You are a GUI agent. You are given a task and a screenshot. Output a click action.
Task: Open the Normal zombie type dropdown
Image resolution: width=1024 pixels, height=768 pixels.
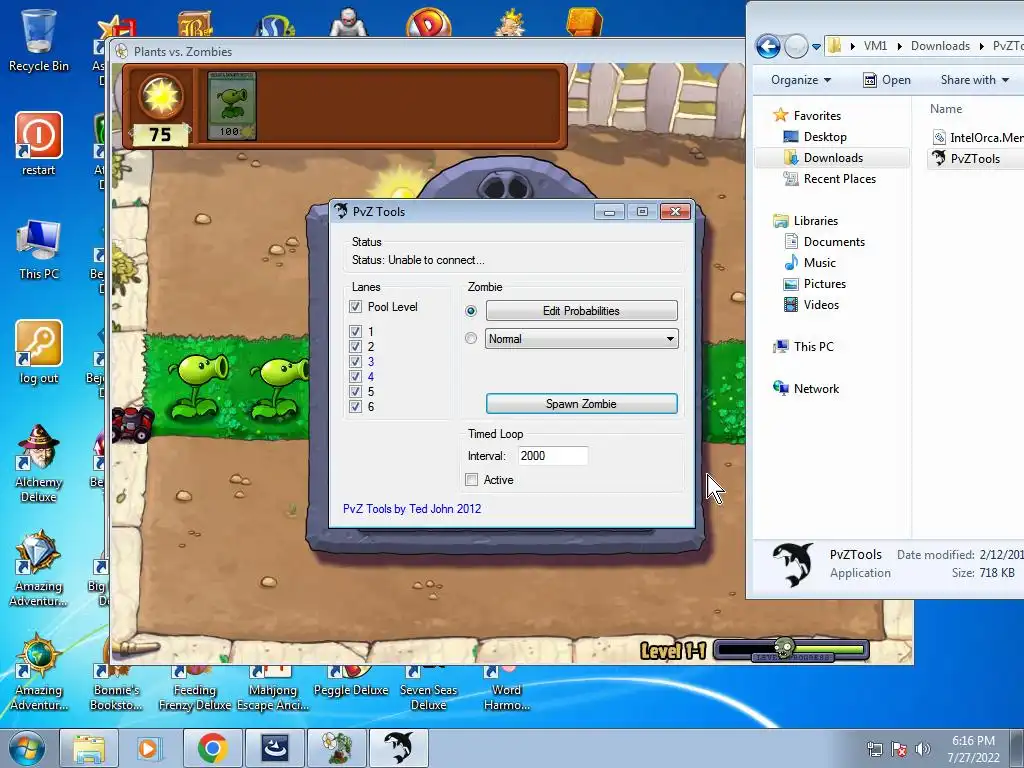pos(581,338)
